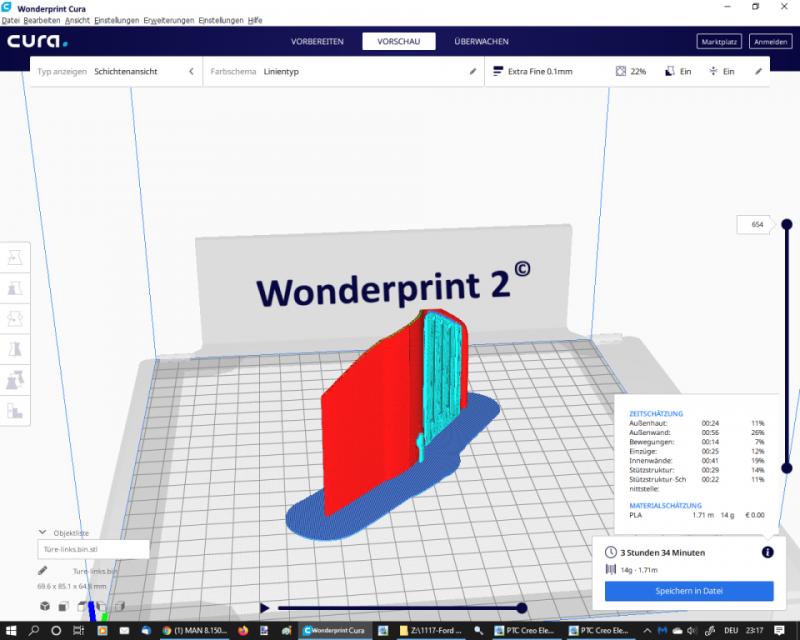Click the Außenwand row in time estimate
This screenshot has height=640, width=800.
coord(696,432)
